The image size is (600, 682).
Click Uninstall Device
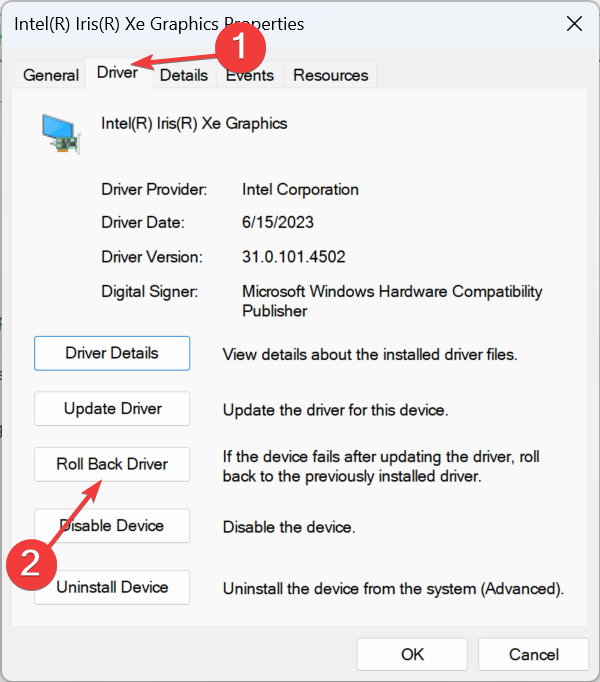112,588
